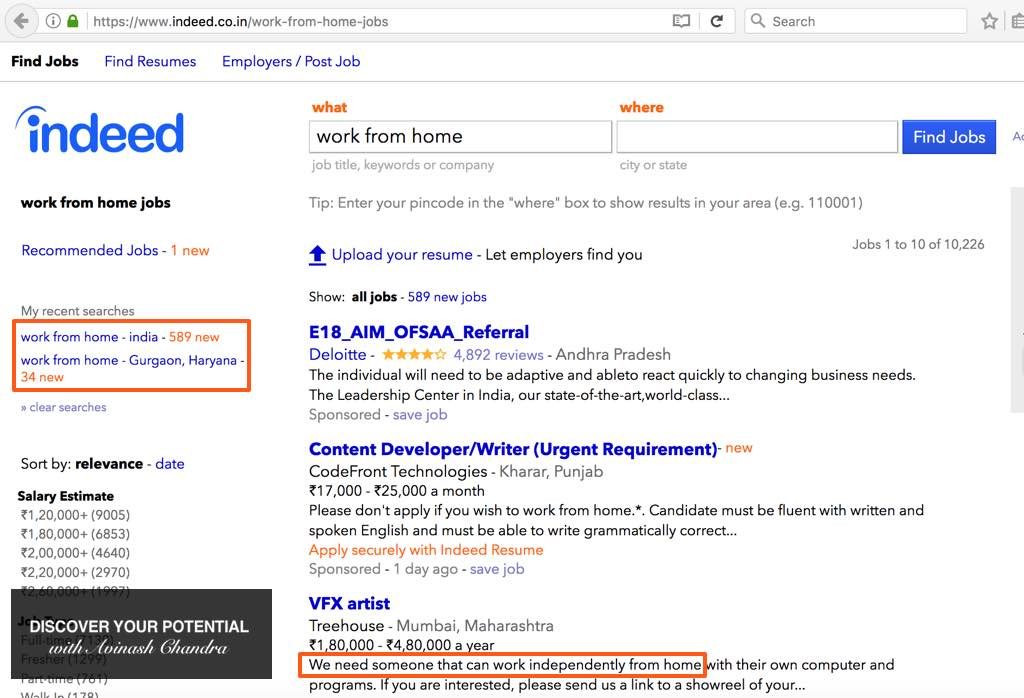Click the magnifier icon in browser search box
This screenshot has width=1024, height=698.
pyautogui.click(x=757, y=21)
